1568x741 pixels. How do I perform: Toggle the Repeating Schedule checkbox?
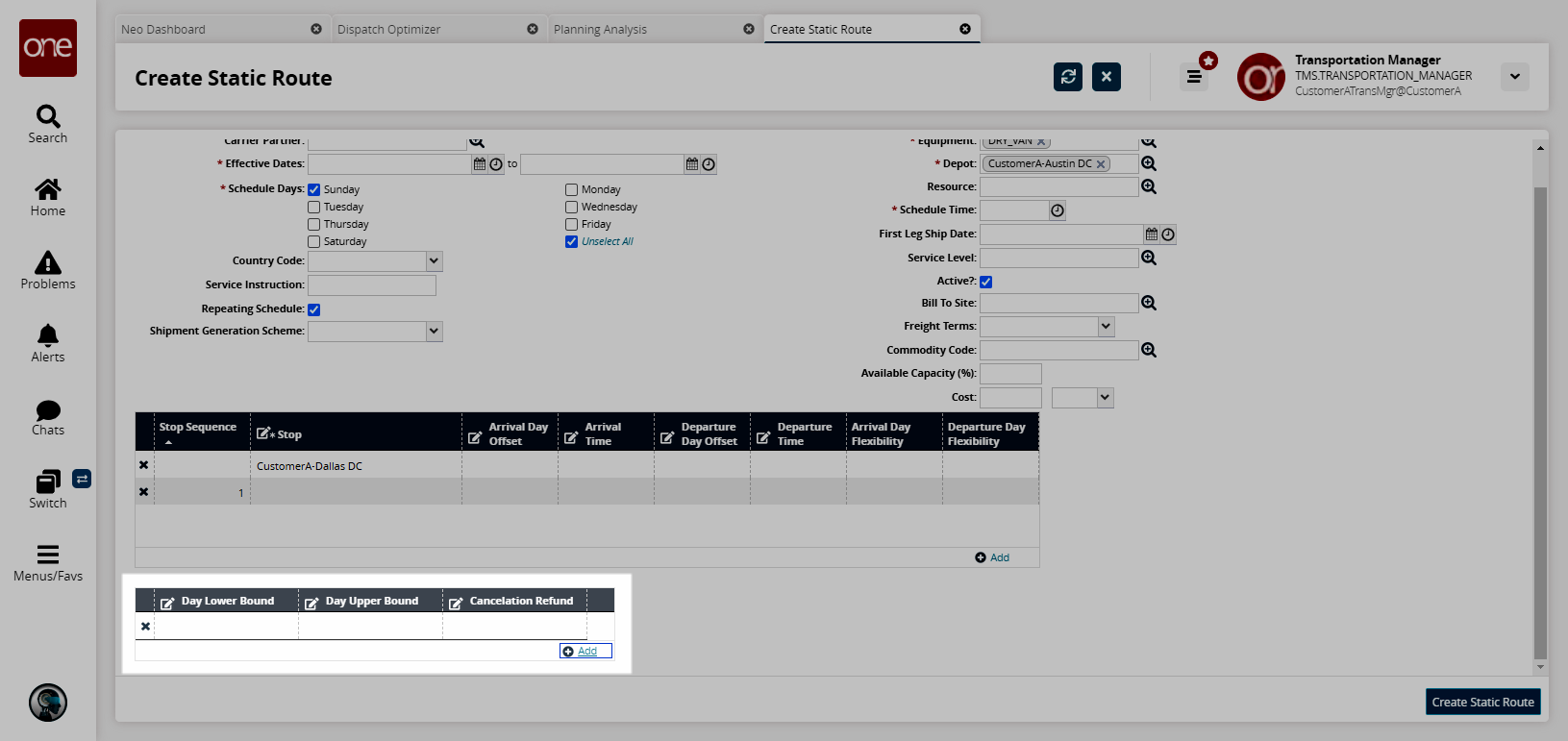(314, 309)
